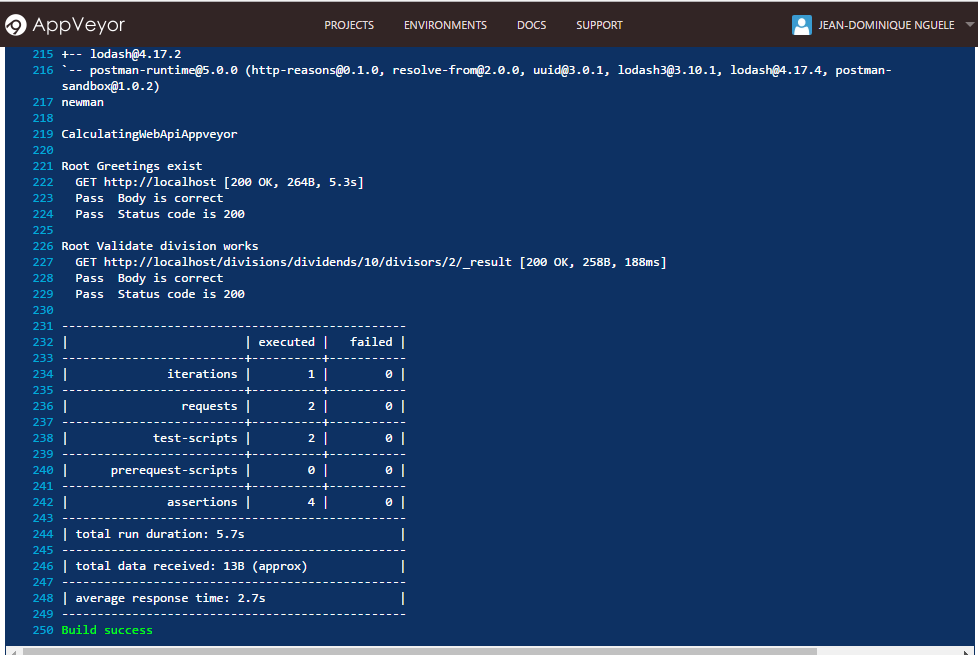Screen dimensions: 978x655
Task: Open the user account dropdown arrow
Action: point(969,25)
